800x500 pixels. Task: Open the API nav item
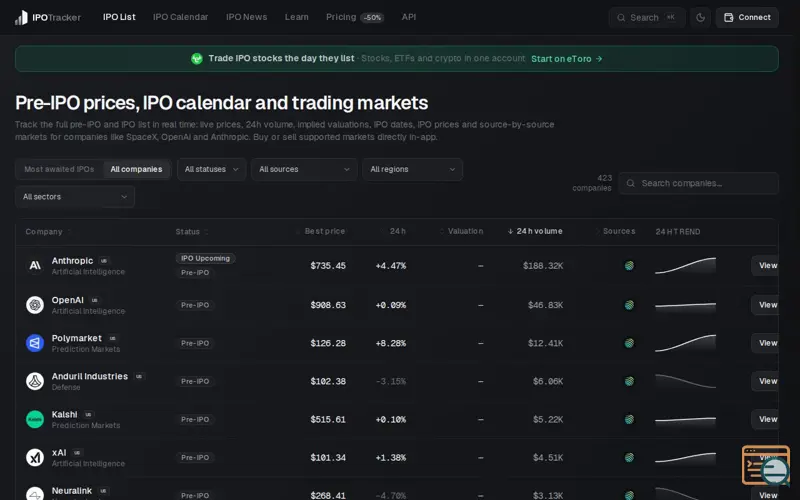click(409, 17)
